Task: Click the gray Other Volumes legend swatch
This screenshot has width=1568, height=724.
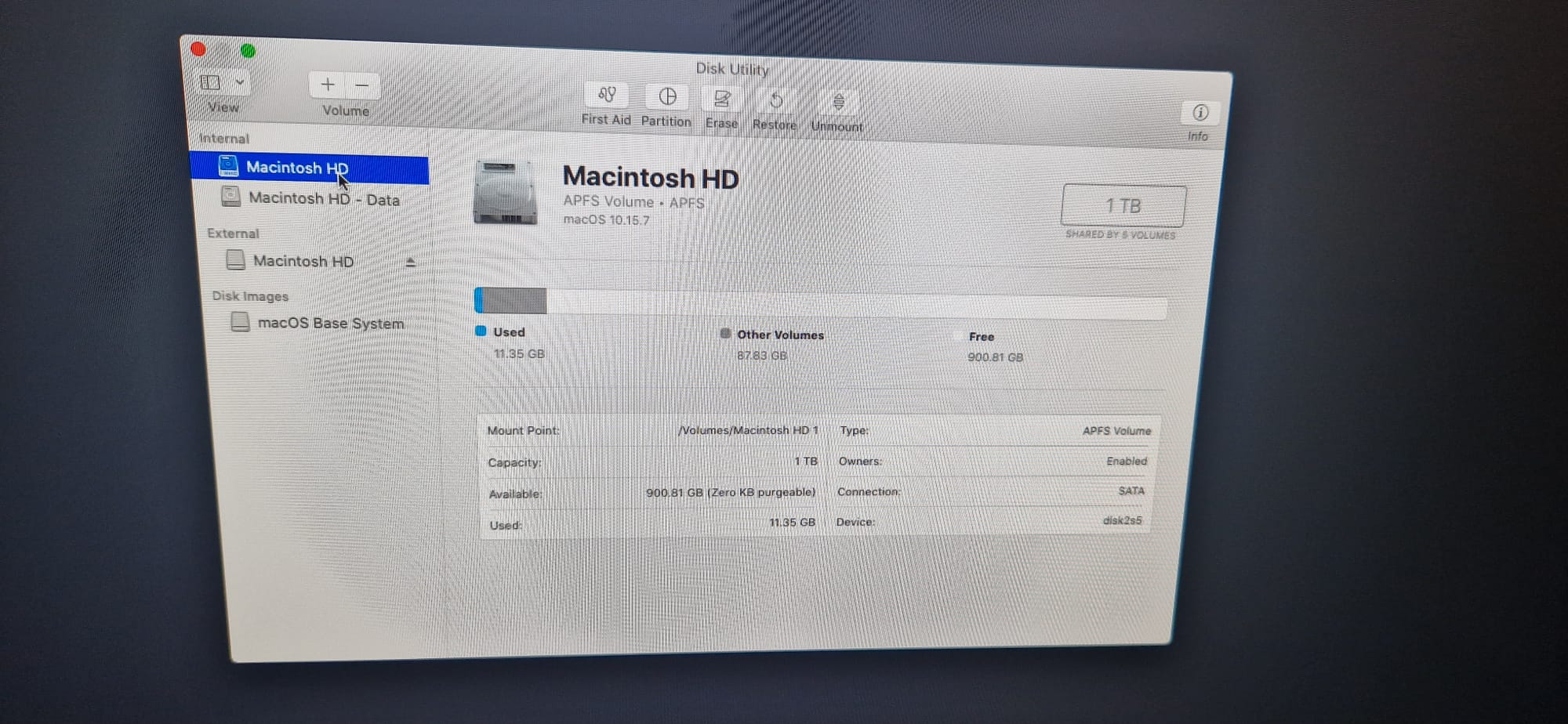Action: pyautogui.click(x=725, y=333)
